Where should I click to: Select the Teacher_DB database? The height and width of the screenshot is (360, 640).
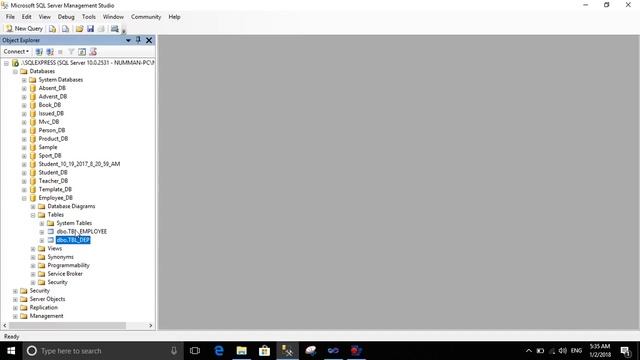(53, 181)
